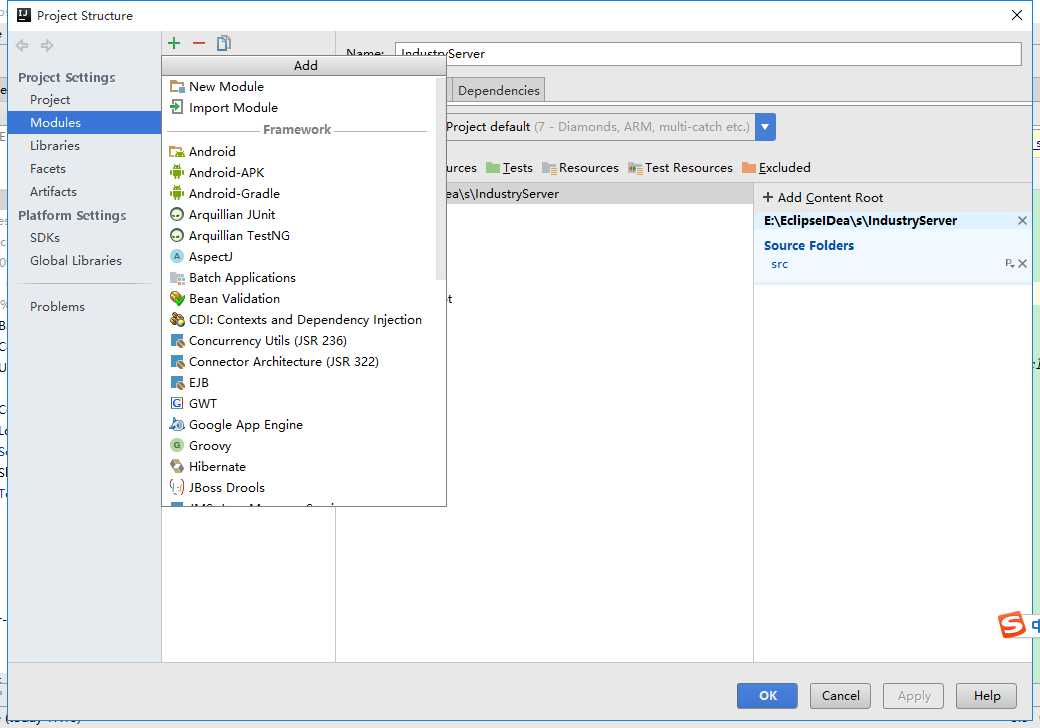Image resolution: width=1040 pixels, height=728 pixels.
Task: Click the OK button
Action: (x=767, y=696)
